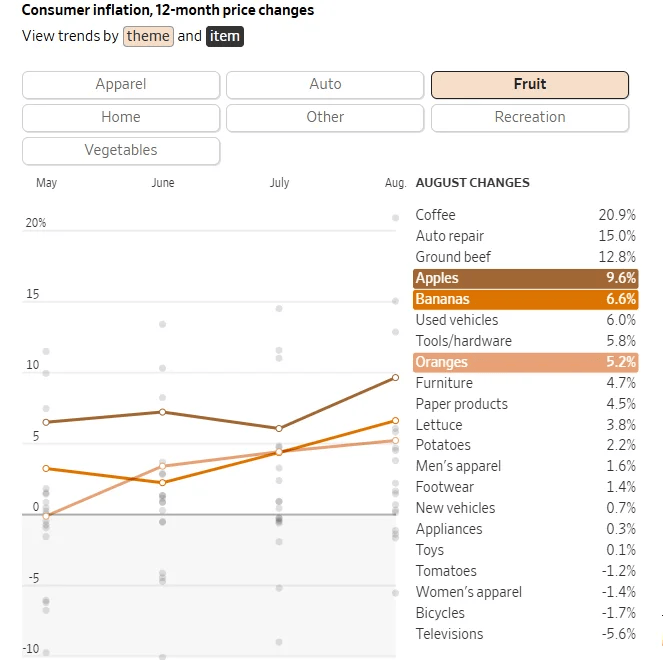This screenshot has height=660, width=663.
Task: Select the highlighted Oranges 5.2% row
Action: 525,362
